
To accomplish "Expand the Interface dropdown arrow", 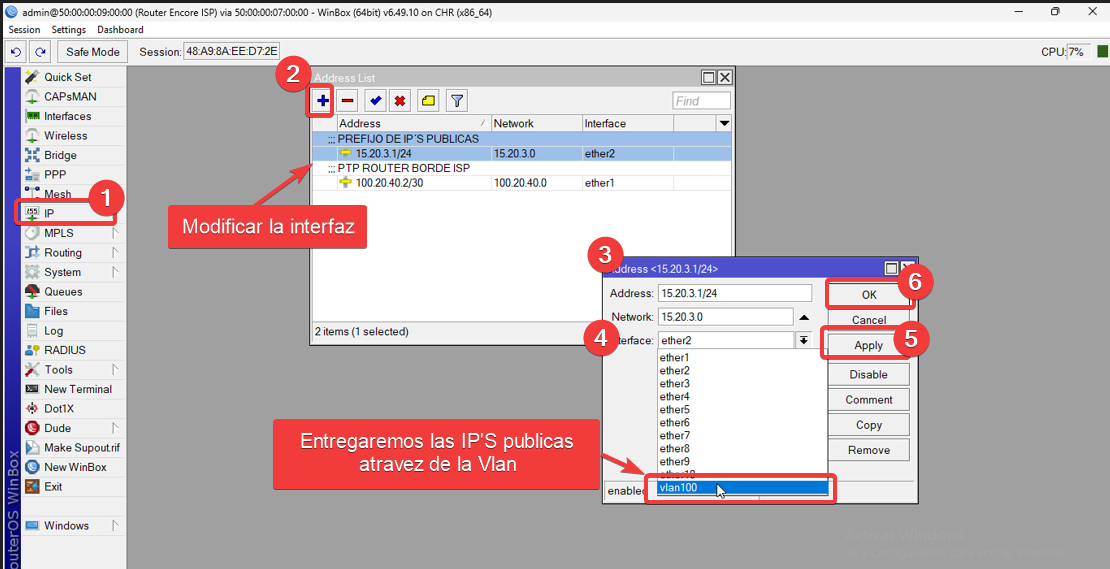I will pos(803,341).
